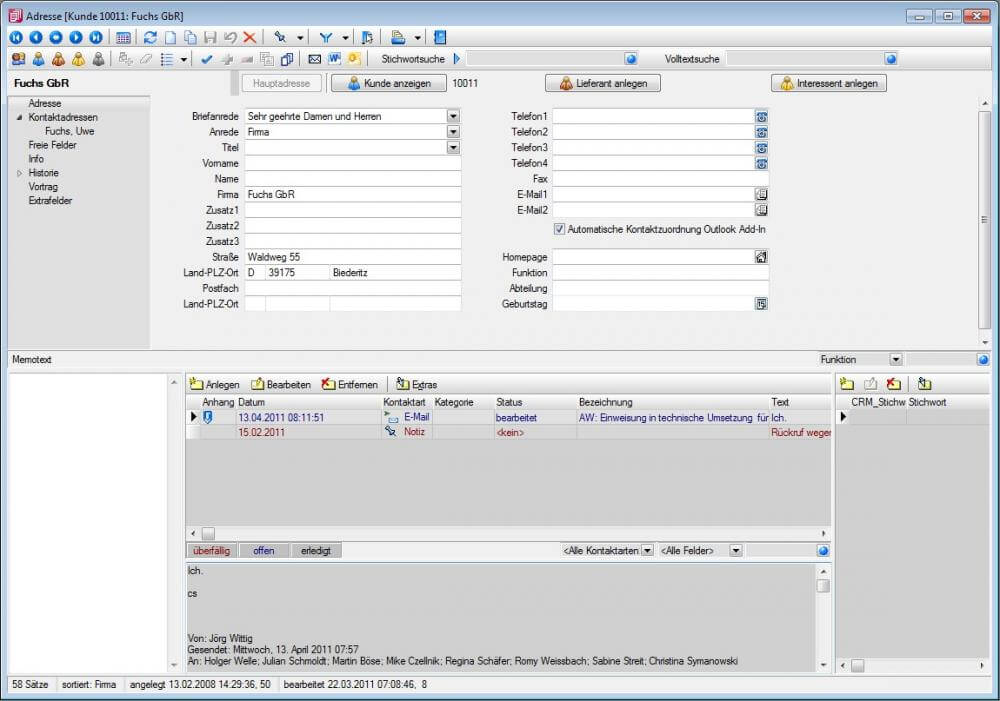Click the Stichwortsuche input field
Viewport: 1000px width, 701px height.
tap(545, 59)
